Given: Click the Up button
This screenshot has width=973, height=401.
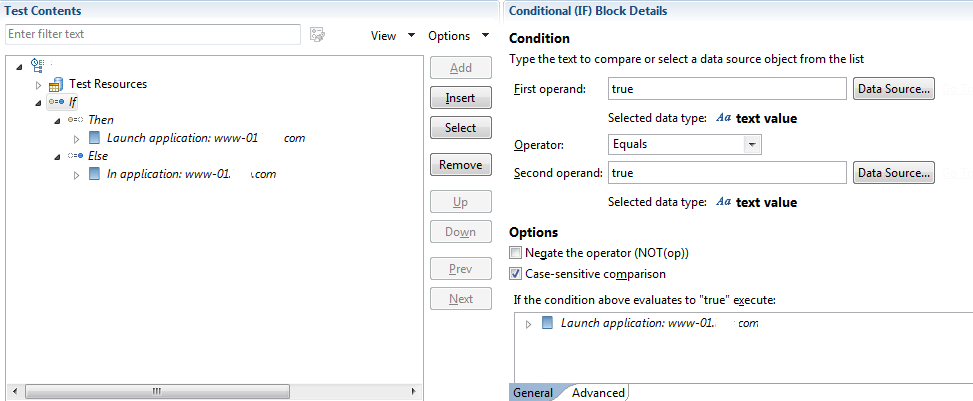Looking at the screenshot, I should tap(460, 202).
